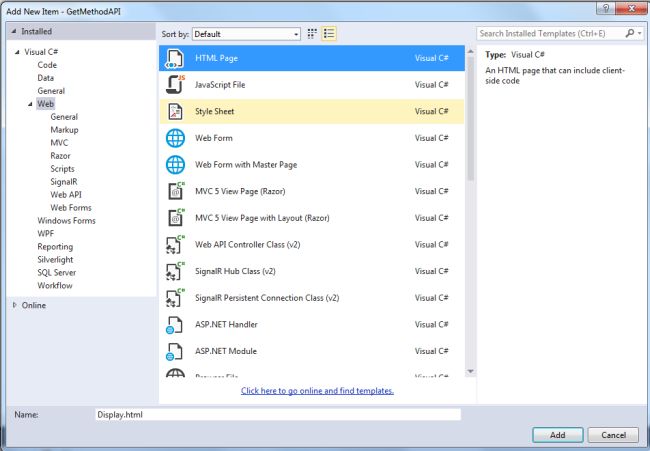Collapse the Installed section

click(15, 32)
